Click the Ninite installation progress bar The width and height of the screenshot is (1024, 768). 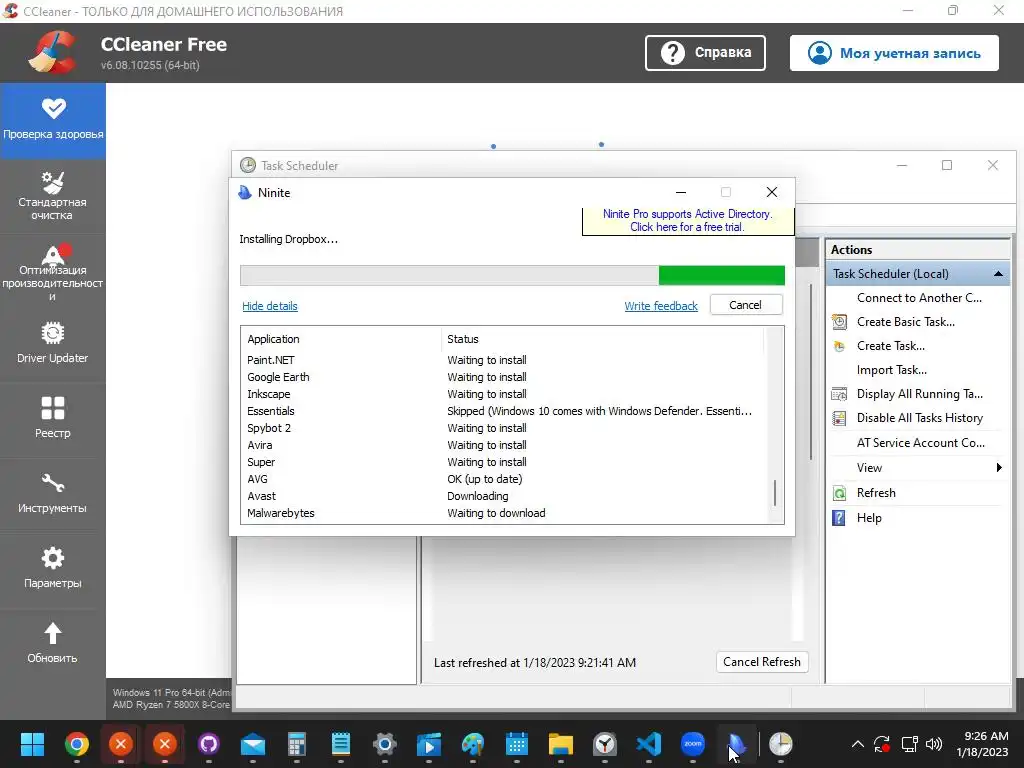[512, 276]
